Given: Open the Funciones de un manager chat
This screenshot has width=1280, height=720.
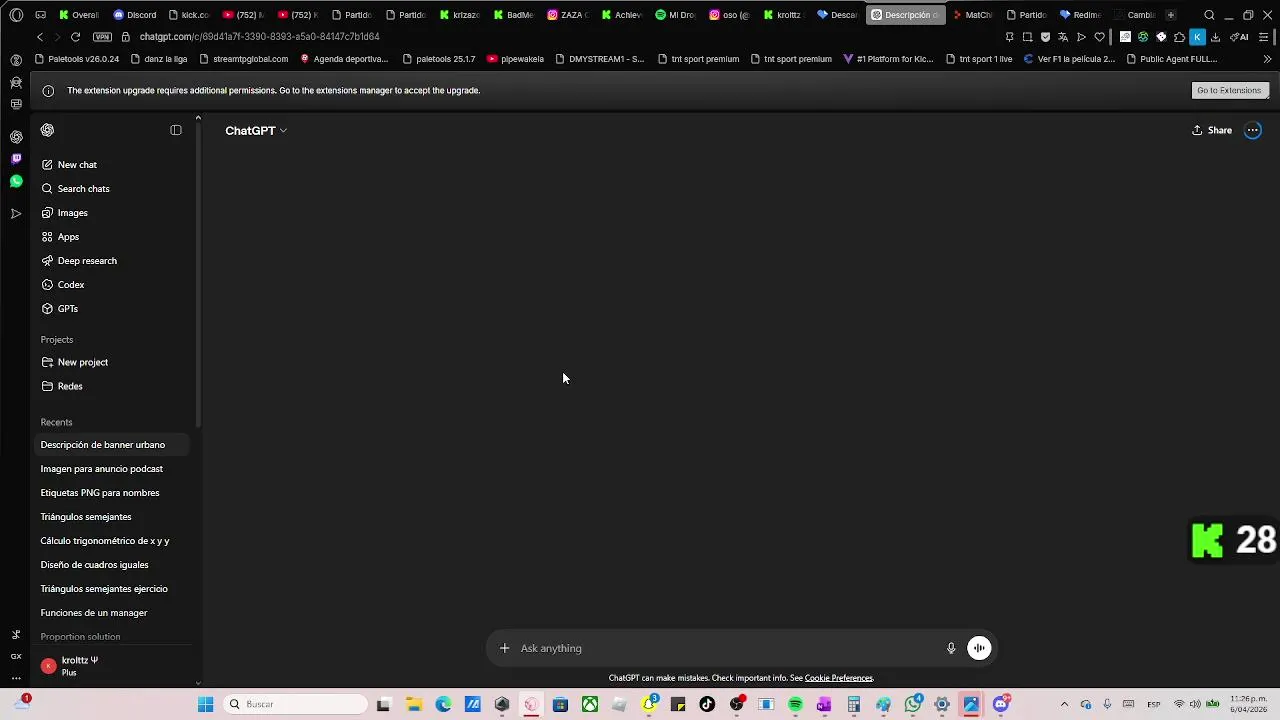Looking at the screenshot, I should coord(112,613).
